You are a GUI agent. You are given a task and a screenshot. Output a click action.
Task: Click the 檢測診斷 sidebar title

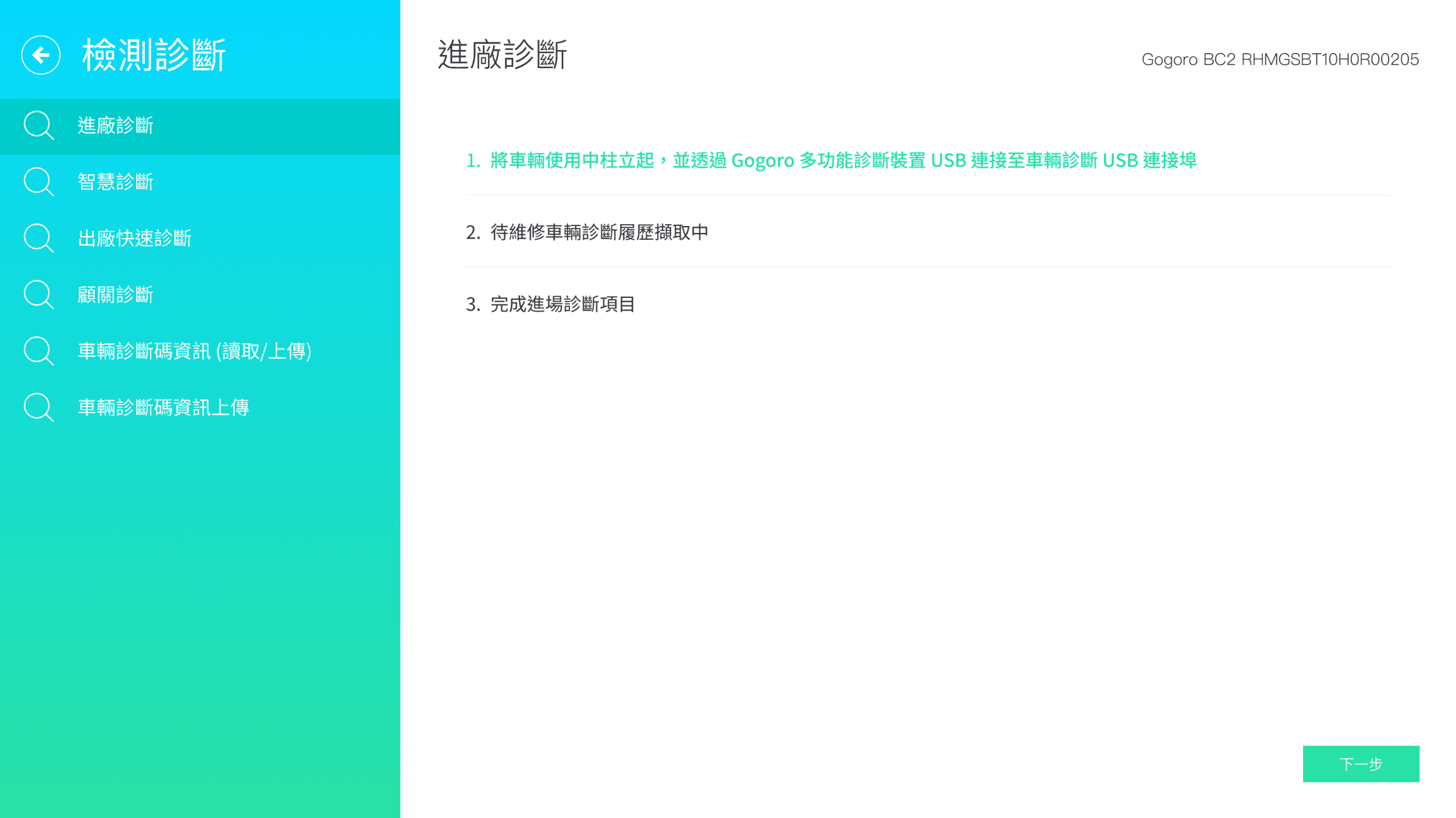click(x=154, y=55)
